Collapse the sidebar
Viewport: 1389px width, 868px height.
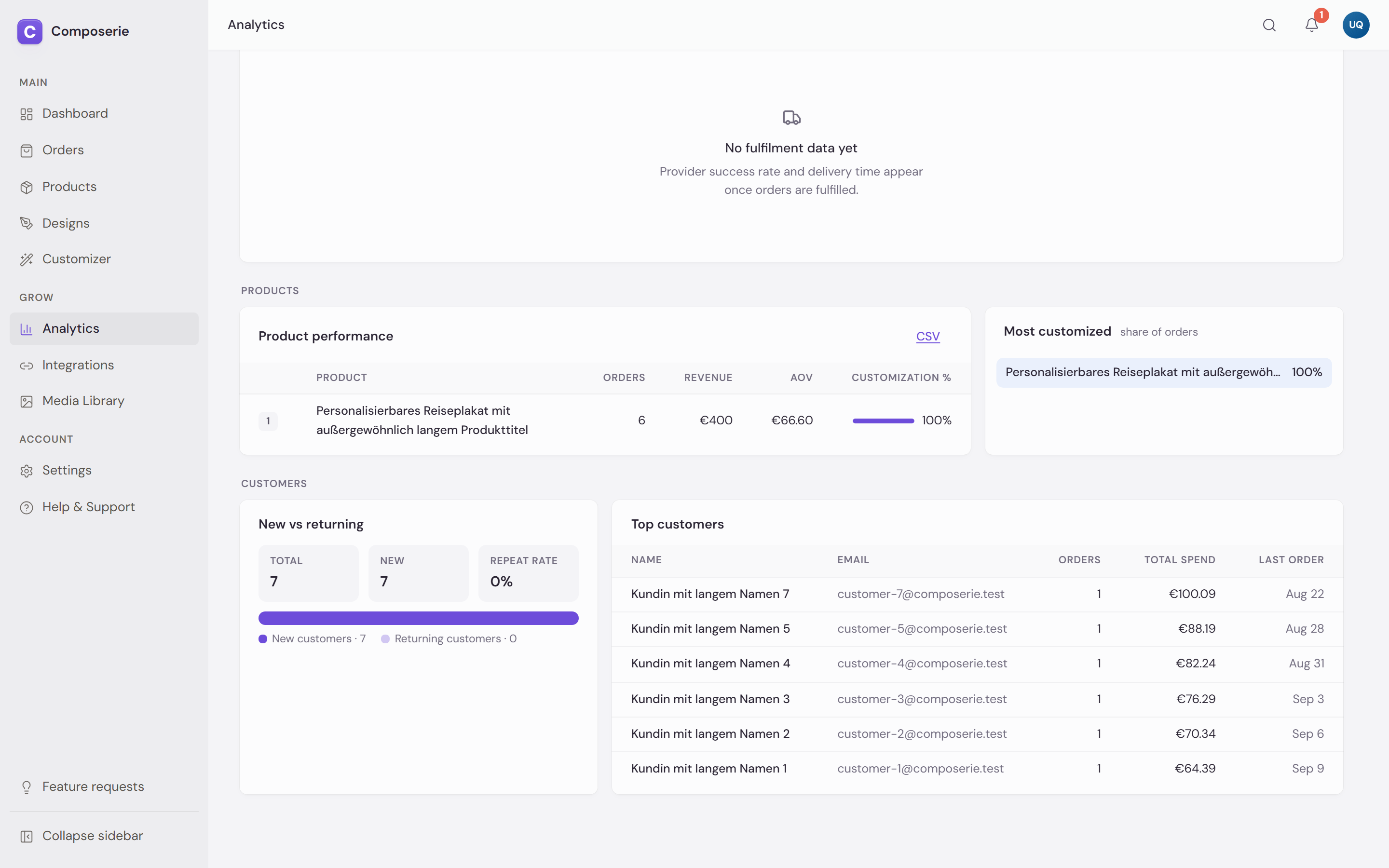(x=104, y=836)
